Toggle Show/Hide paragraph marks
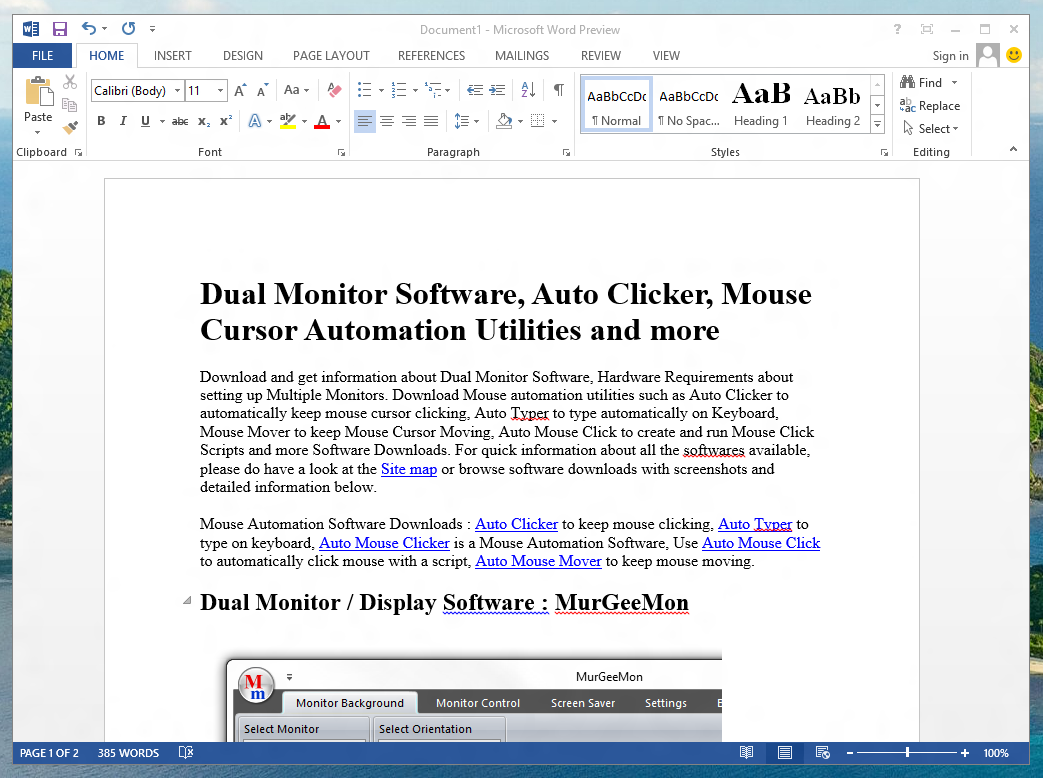This screenshot has height=778, width=1043. [x=558, y=90]
